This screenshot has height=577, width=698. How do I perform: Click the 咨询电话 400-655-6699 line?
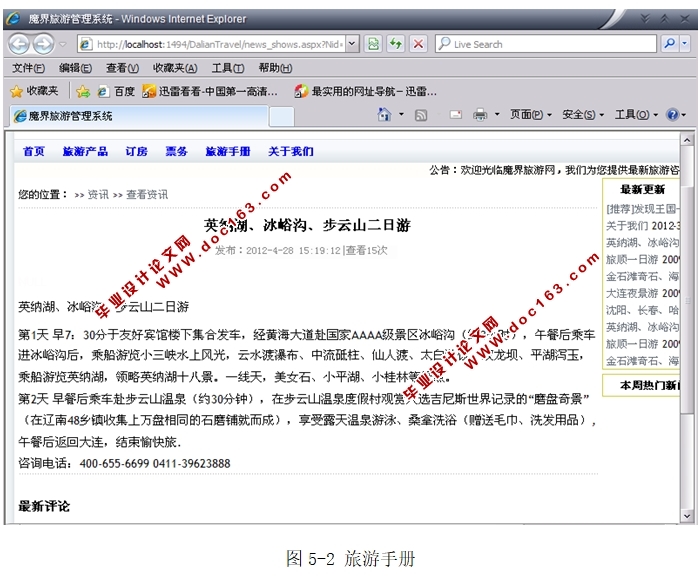click(124, 463)
